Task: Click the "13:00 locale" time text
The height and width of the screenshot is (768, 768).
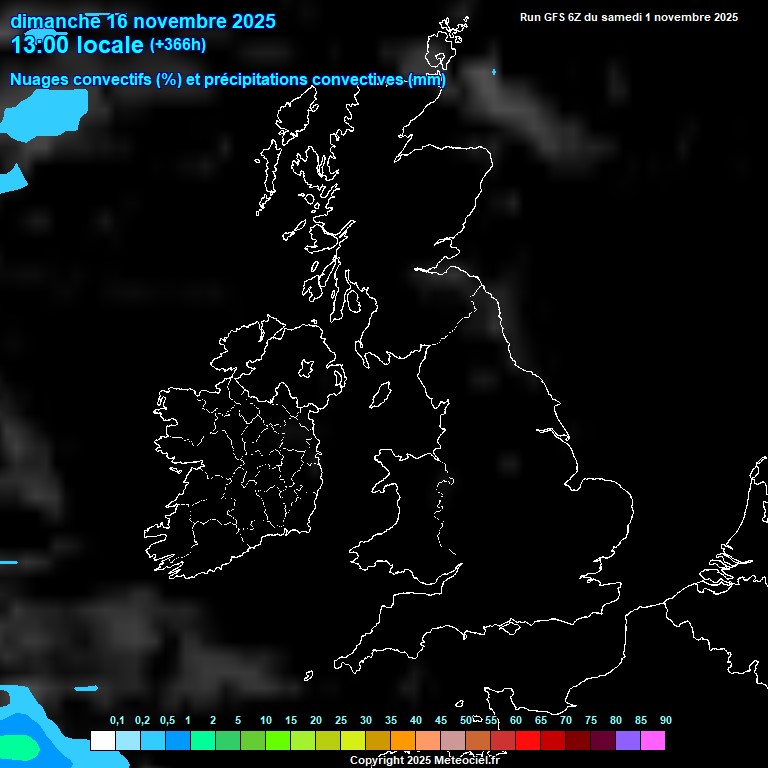Action: coord(77,45)
